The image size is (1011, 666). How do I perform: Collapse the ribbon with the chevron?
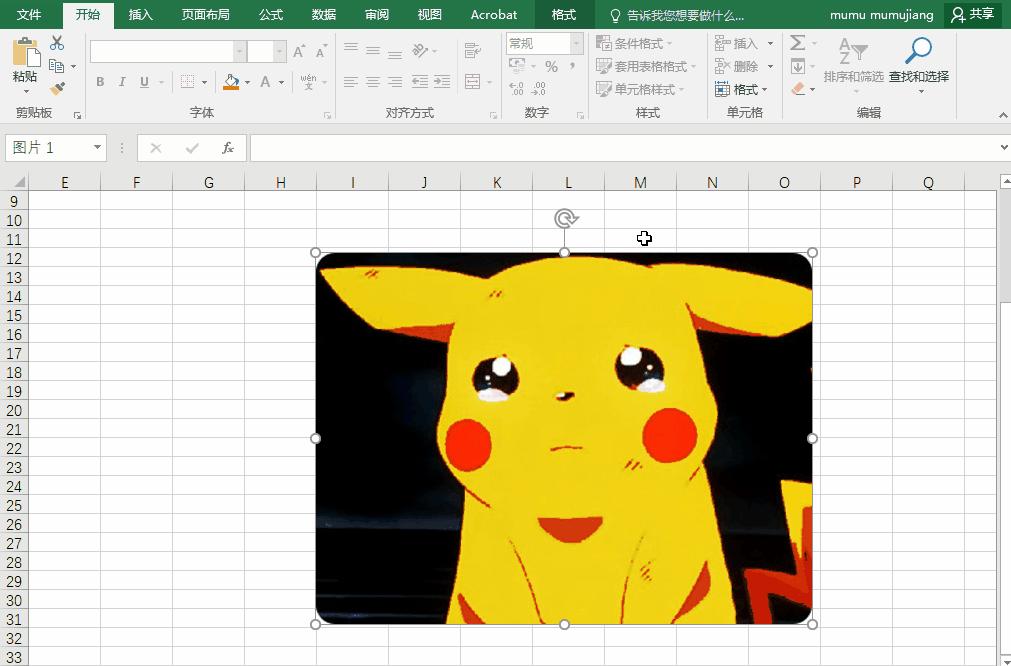pyautogui.click(x=1003, y=115)
